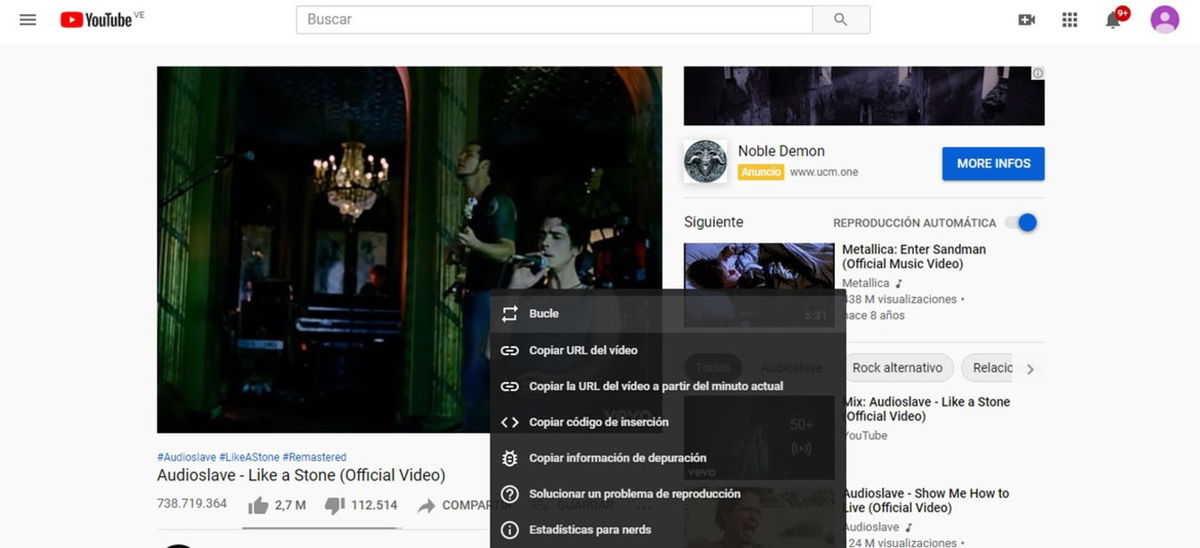1200x548 pixels.
Task: Click the share arrow icon
Action: 427,505
